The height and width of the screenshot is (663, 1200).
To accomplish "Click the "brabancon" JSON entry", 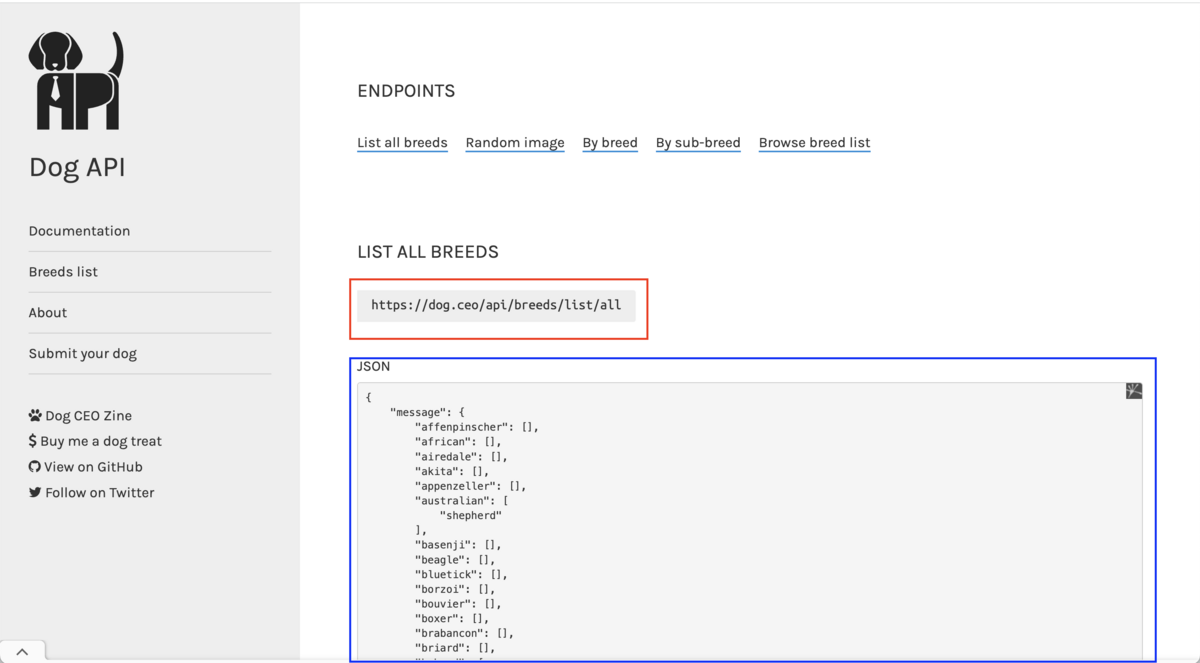I will pos(464,633).
